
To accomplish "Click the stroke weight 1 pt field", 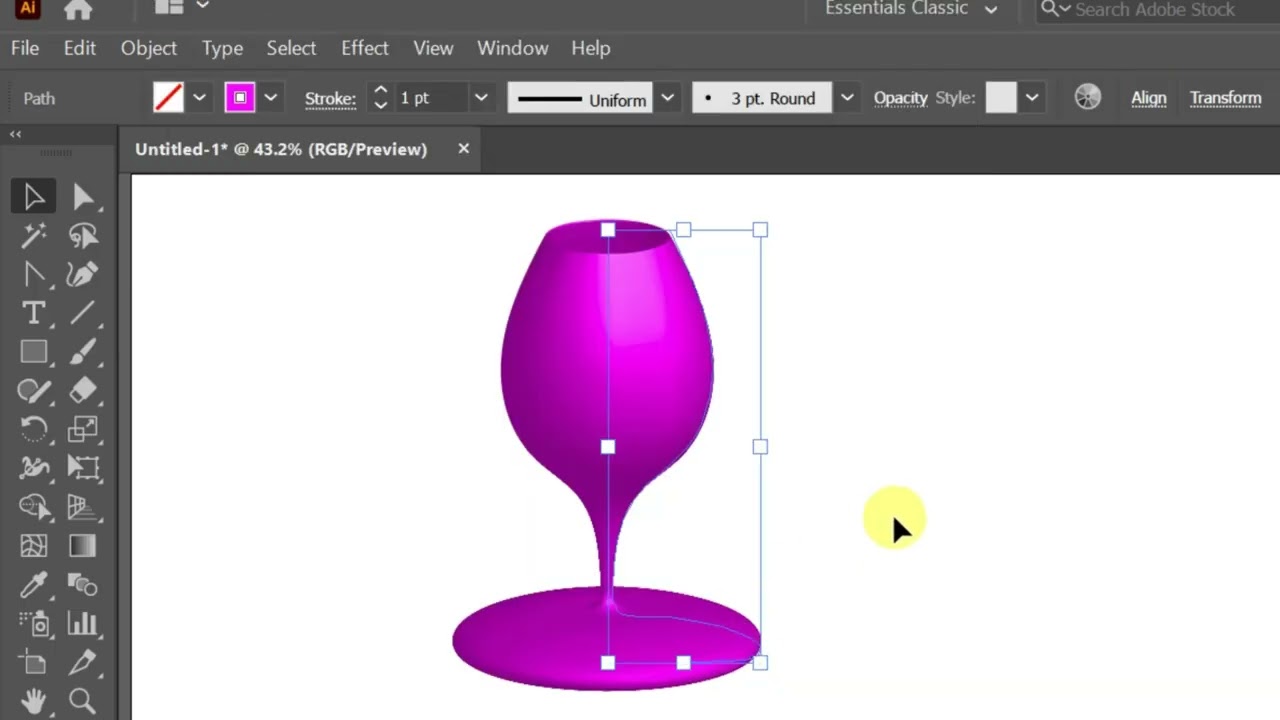I will [x=431, y=98].
